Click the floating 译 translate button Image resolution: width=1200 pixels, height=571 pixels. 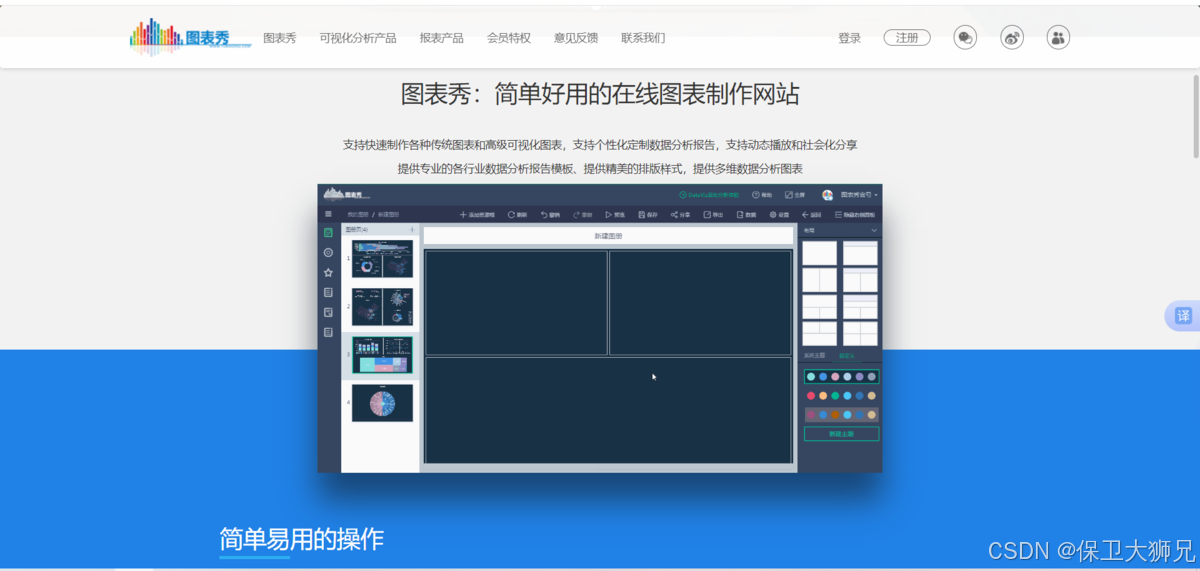pos(1183,316)
